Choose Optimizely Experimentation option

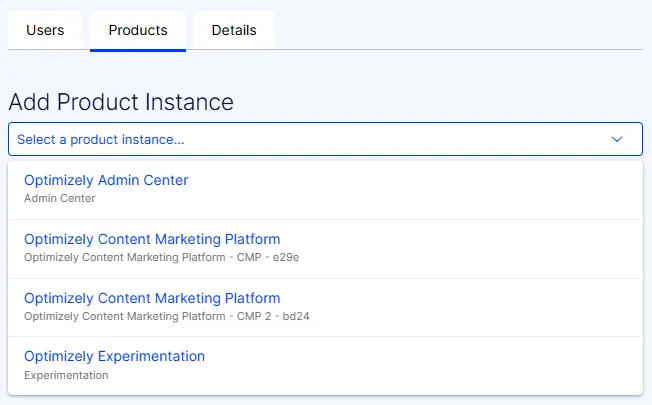(325, 365)
